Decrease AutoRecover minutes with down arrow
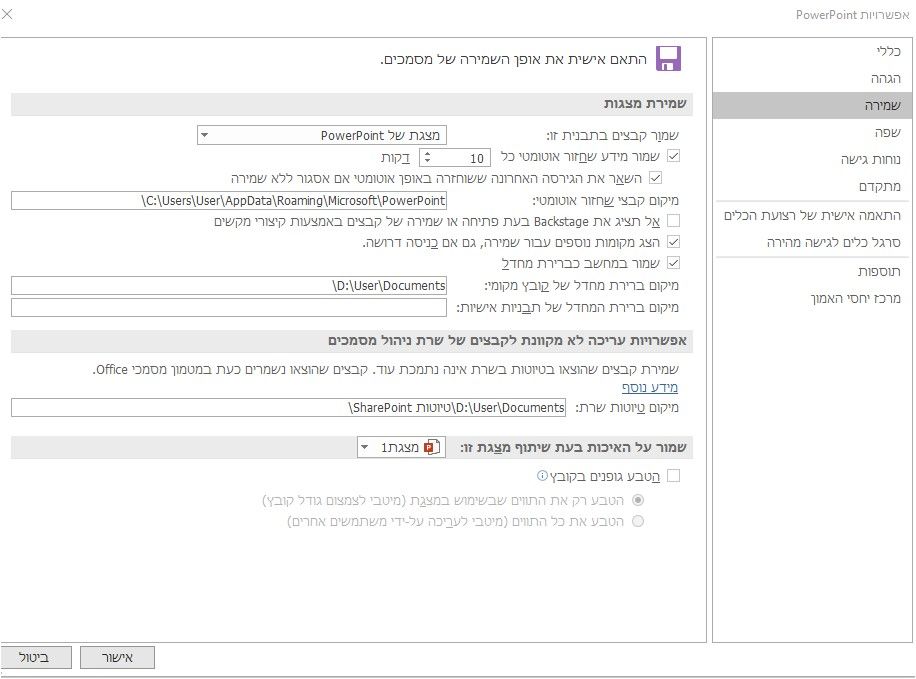The width and height of the screenshot is (916, 679). point(427,161)
